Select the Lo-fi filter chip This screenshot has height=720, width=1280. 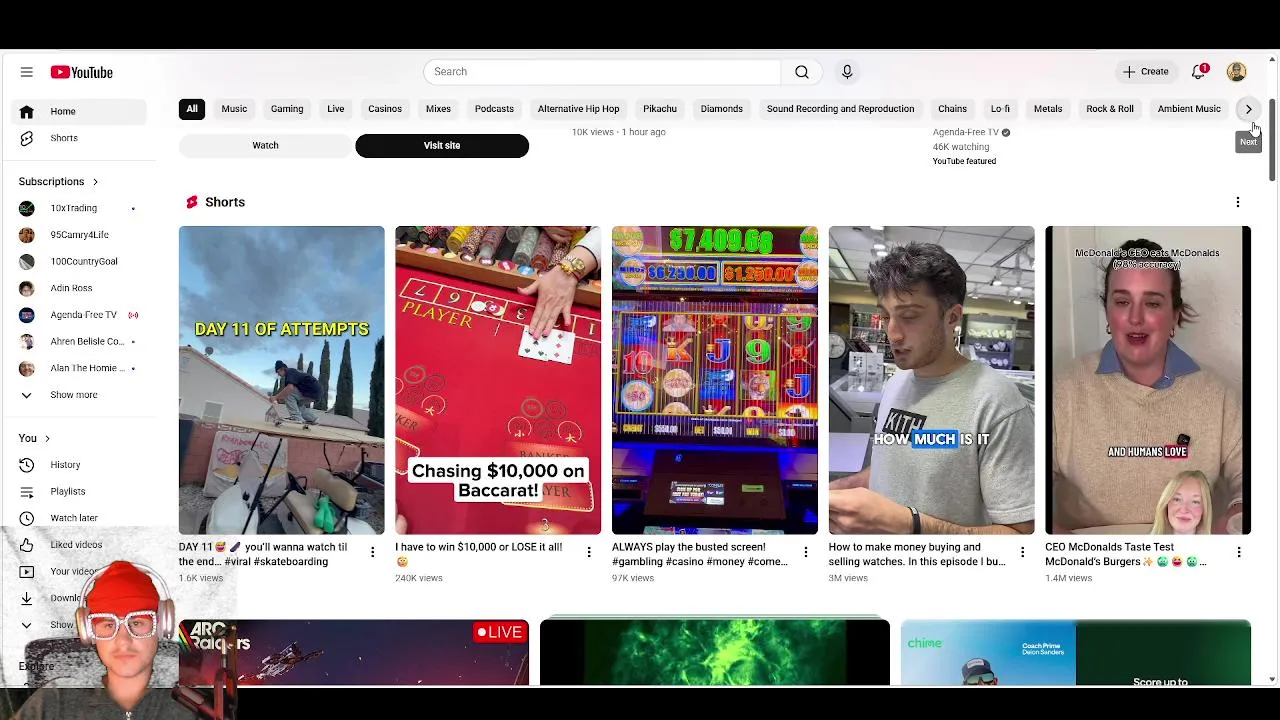[1000, 109]
